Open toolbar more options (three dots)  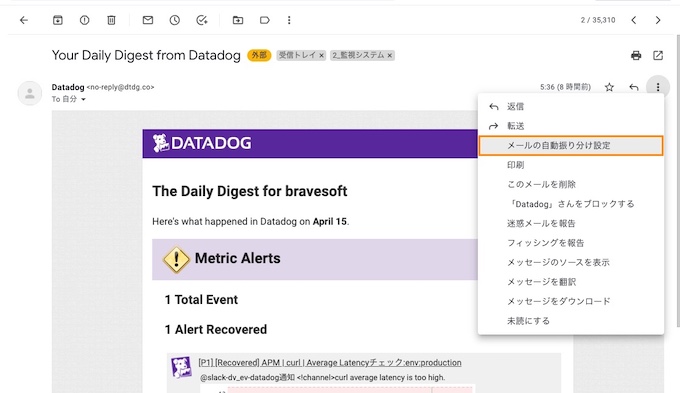pyautogui.click(x=289, y=20)
